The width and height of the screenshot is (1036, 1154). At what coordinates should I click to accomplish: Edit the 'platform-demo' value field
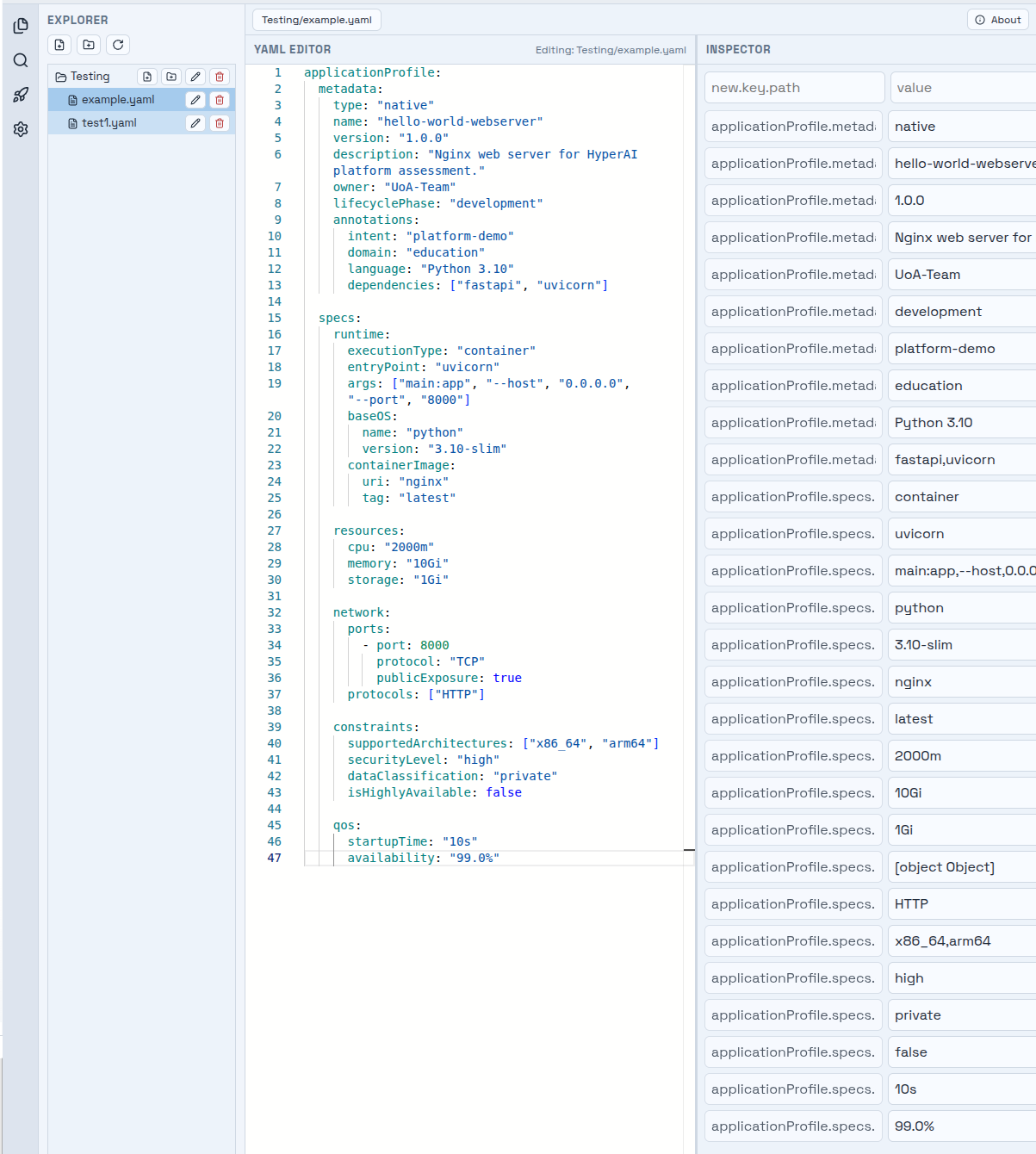click(x=962, y=349)
